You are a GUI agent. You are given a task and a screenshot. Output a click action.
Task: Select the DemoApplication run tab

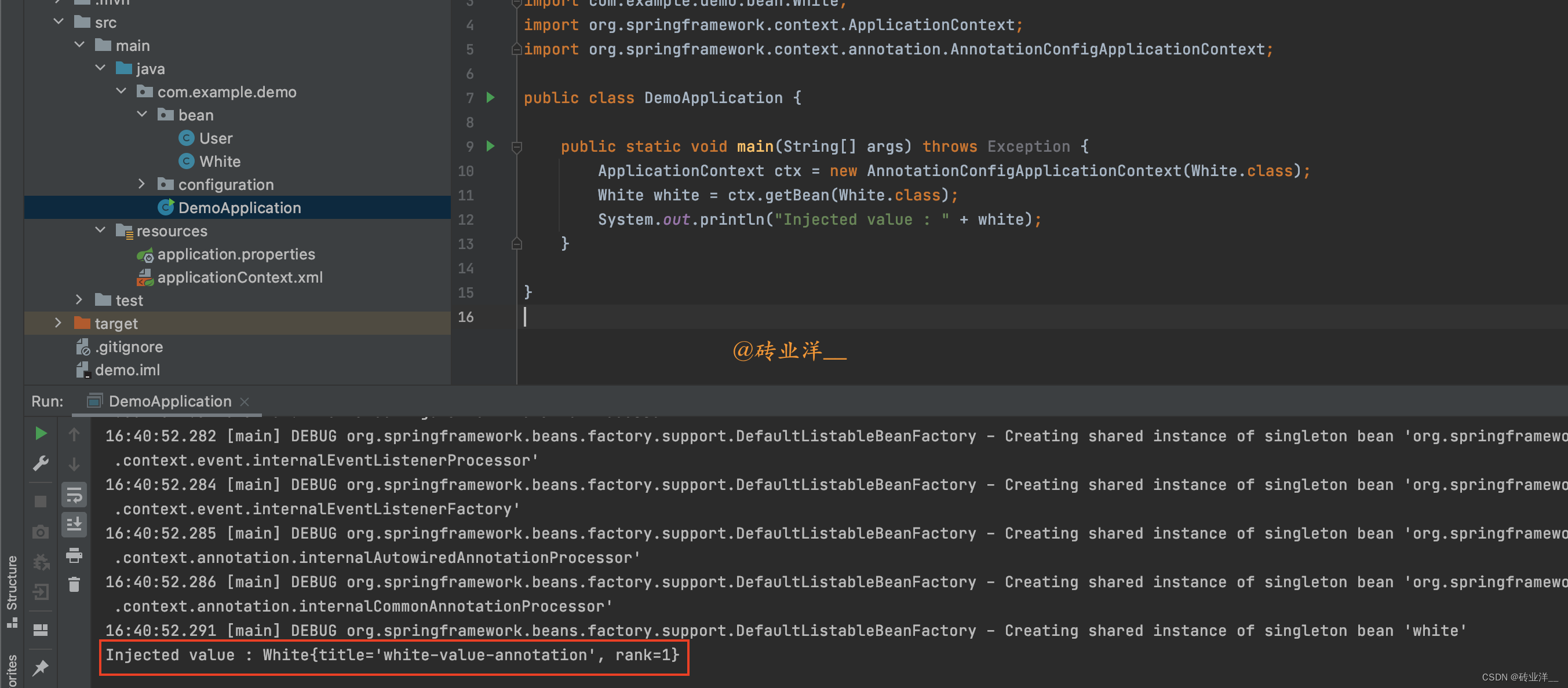[x=169, y=401]
